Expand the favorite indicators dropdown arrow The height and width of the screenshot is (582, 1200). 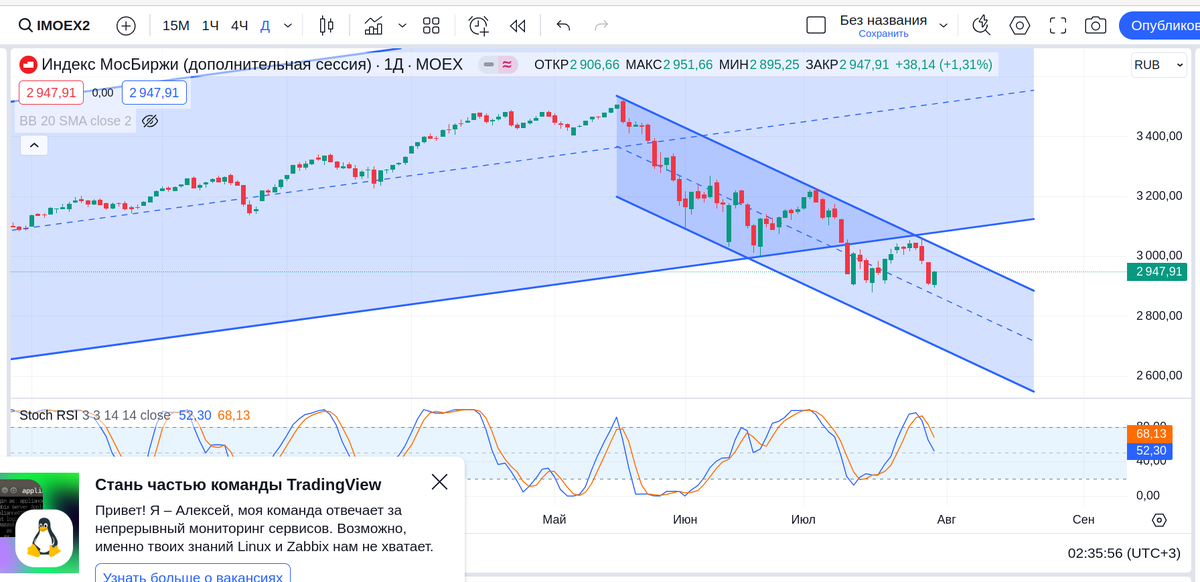point(402,25)
